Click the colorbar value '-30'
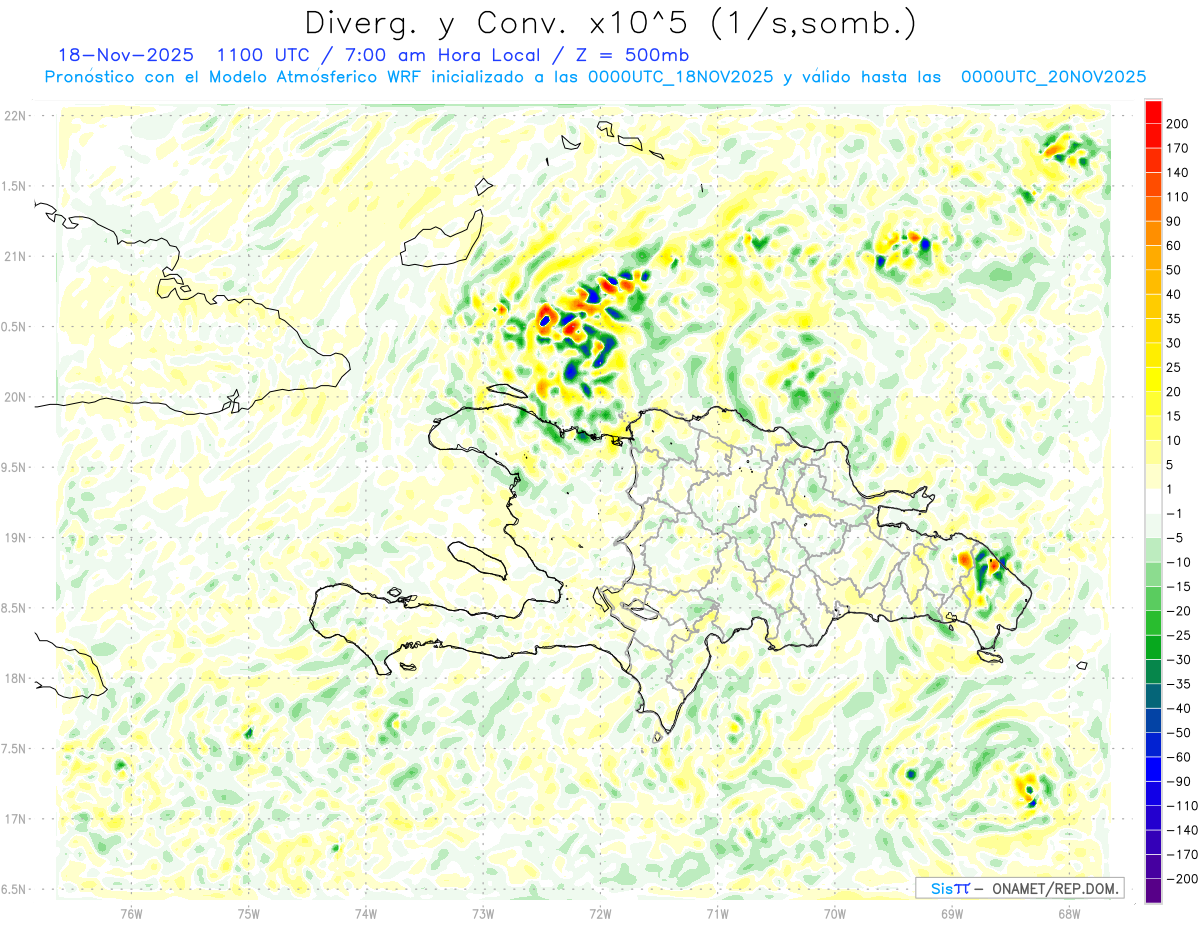1200x927 pixels. pos(1177,660)
